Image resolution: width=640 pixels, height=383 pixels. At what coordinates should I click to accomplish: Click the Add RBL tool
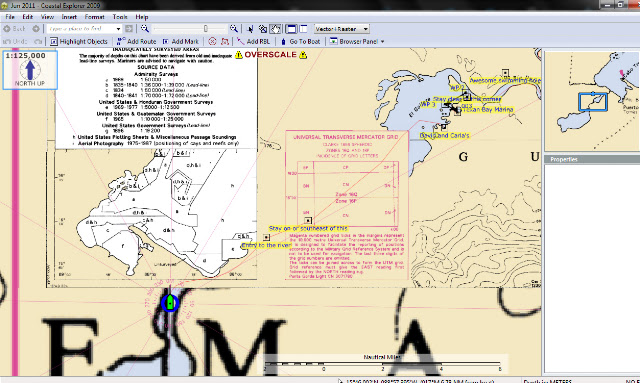(x=253, y=41)
